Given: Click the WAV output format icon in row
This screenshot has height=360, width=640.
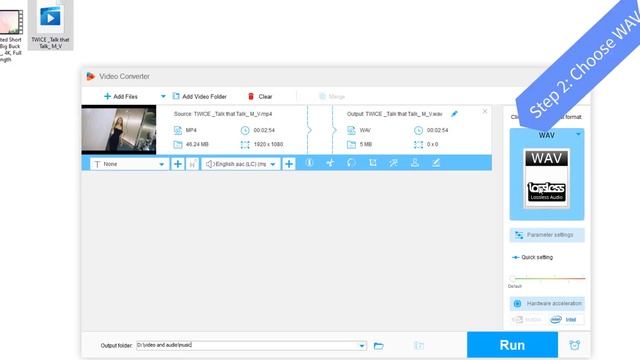Looking at the screenshot, I should tap(351, 130).
